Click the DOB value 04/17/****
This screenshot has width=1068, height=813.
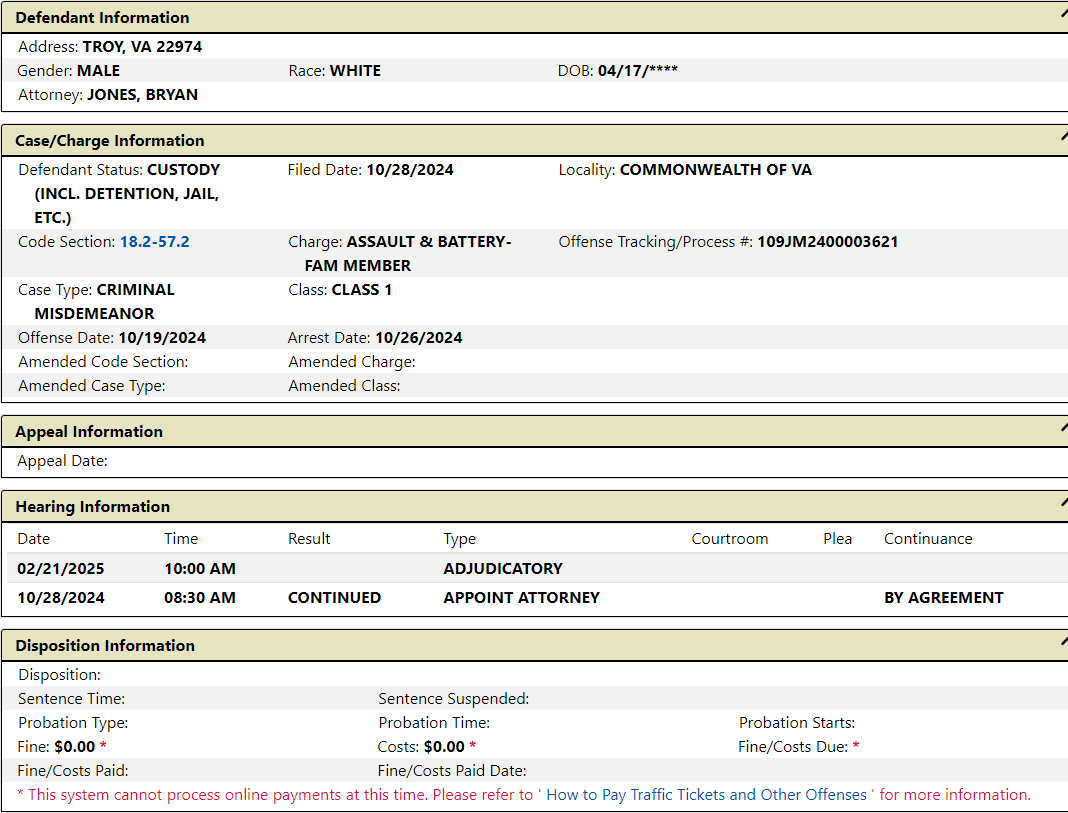638,71
